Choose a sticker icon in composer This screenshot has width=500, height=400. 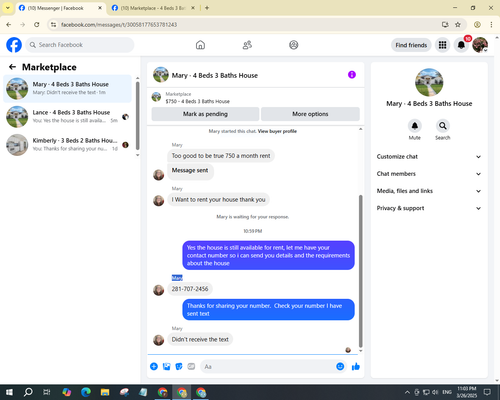point(179,367)
